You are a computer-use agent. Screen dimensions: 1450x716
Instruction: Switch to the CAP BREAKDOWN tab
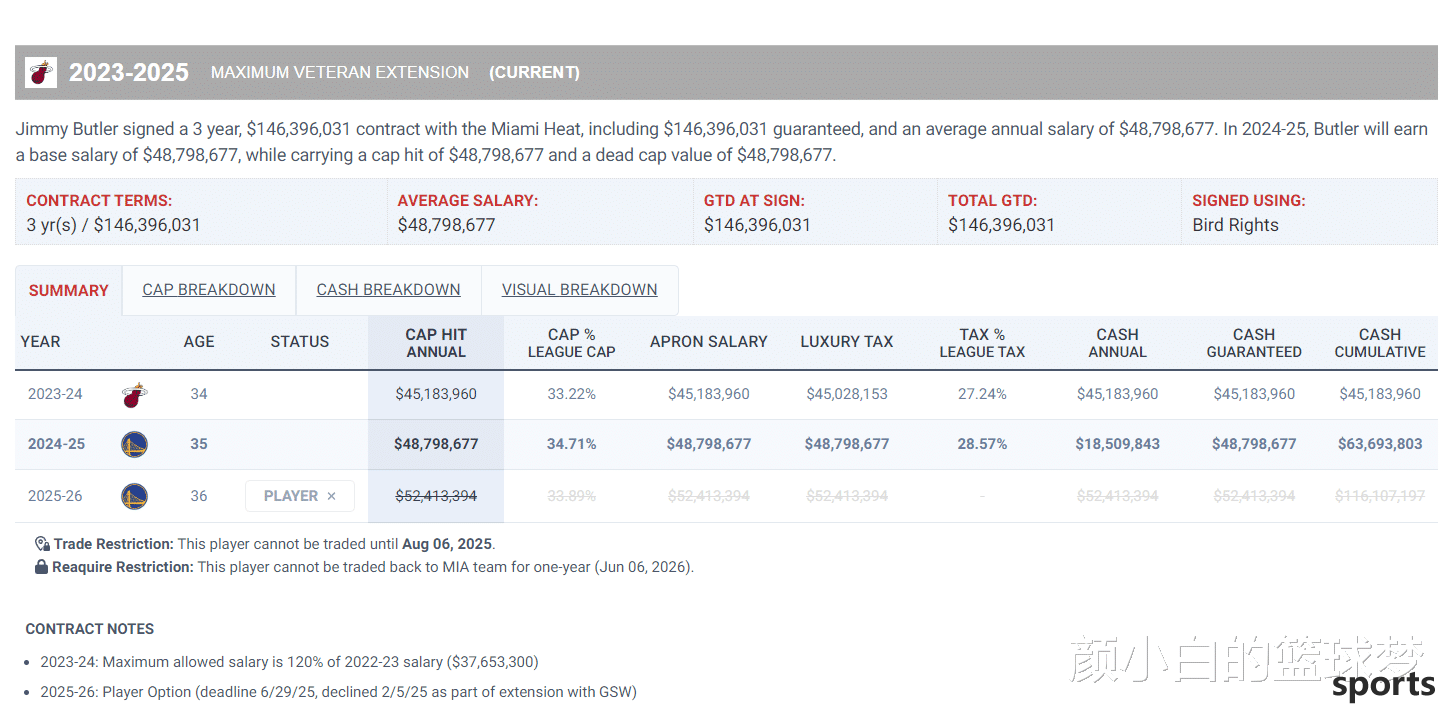[x=209, y=290]
